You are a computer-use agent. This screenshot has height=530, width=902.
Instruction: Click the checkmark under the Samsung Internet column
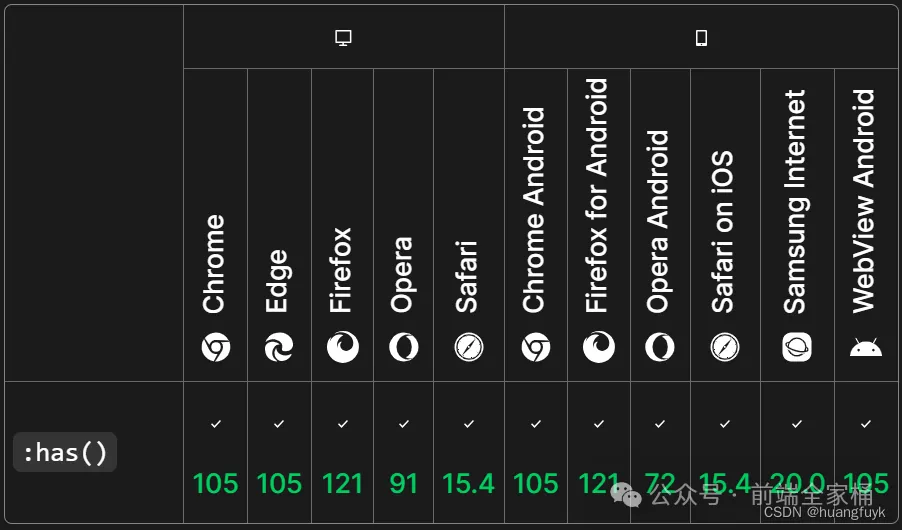[797, 424]
